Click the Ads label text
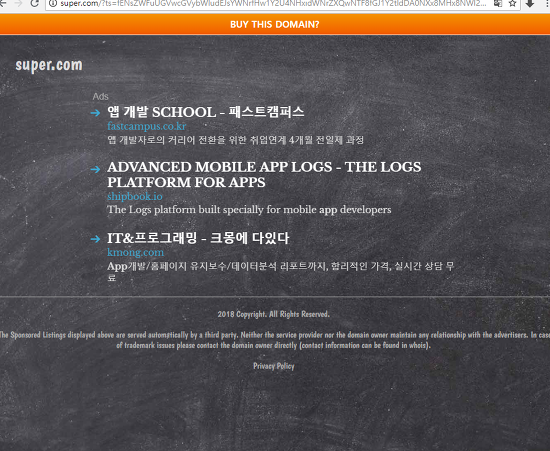This screenshot has width=550, height=451. tap(101, 96)
